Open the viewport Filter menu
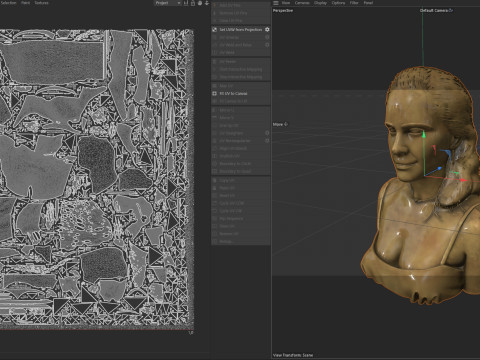The image size is (480, 360). click(x=354, y=3)
